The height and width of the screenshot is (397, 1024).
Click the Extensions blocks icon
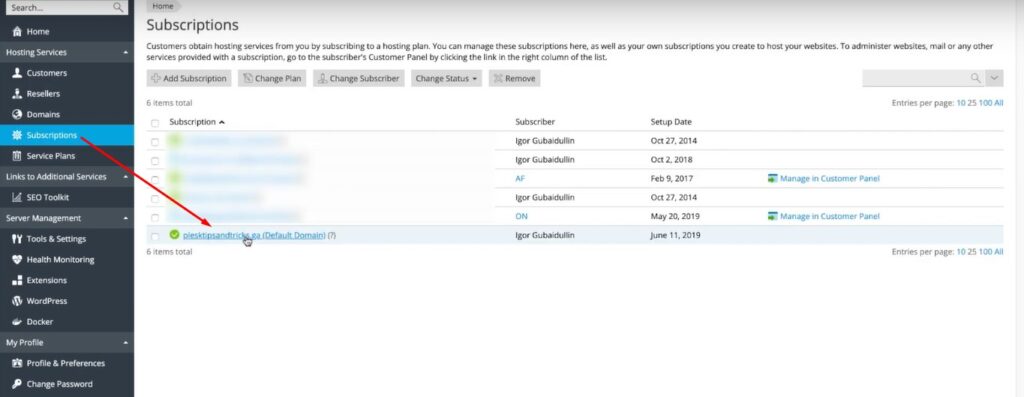tap(17, 280)
